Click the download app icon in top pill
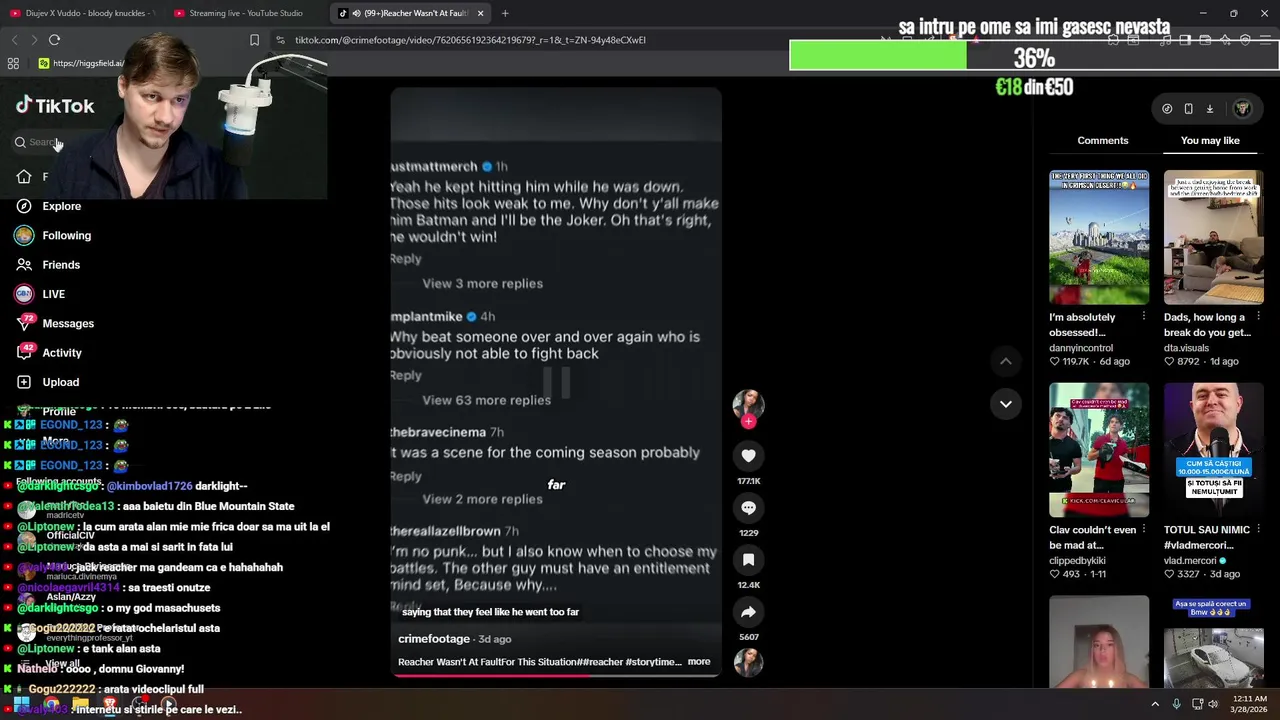1280x720 pixels. [1209, 109]
